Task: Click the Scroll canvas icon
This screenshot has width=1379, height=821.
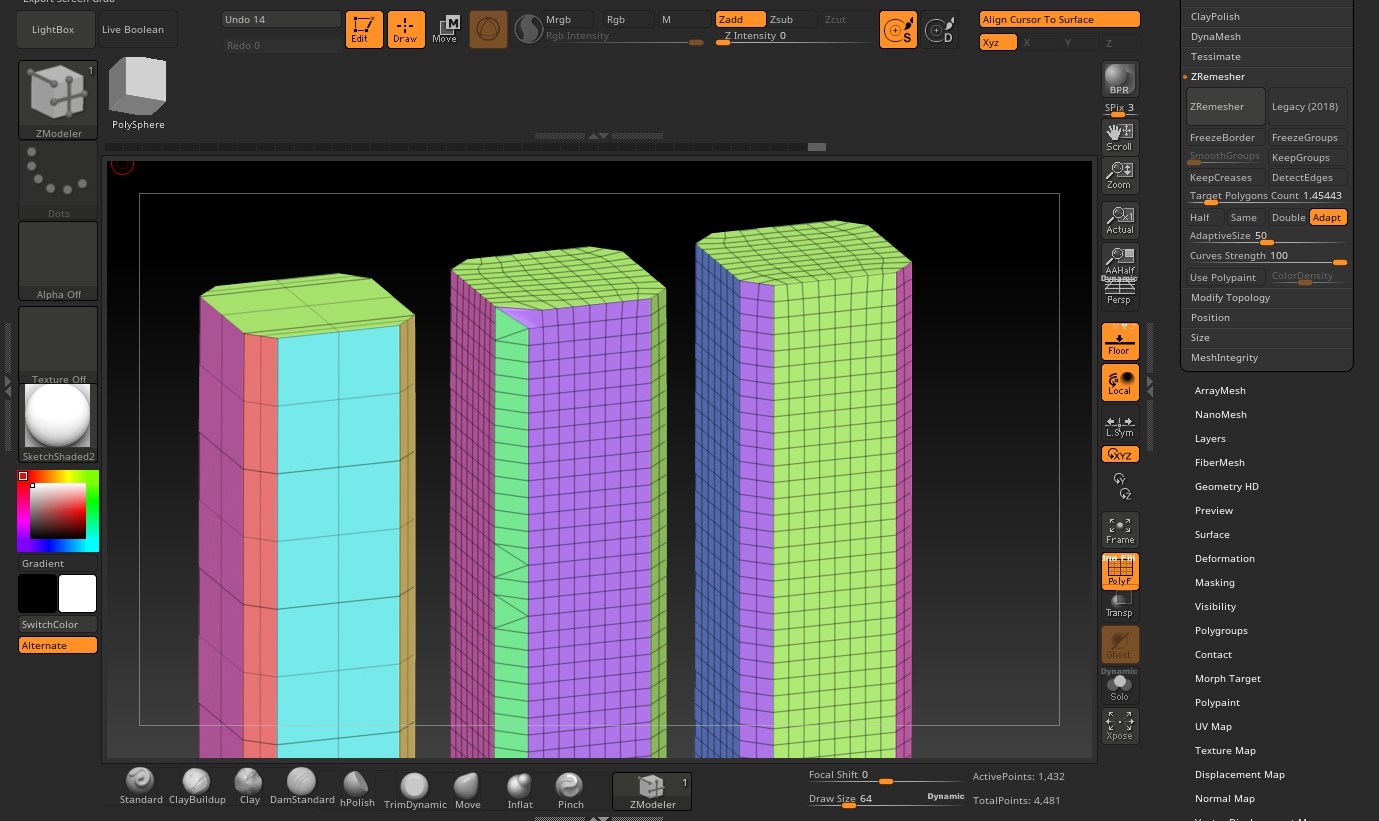Action: click(x=1119, y=138)
